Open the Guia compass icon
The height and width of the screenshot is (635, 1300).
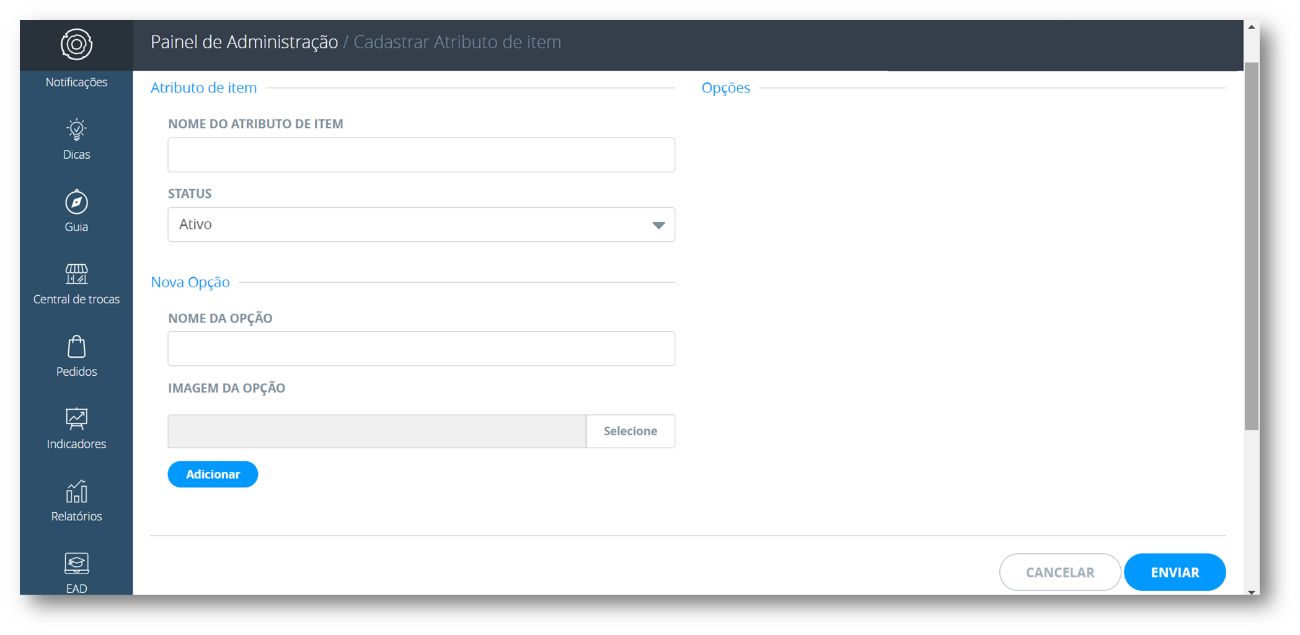(x=76, y=201)
